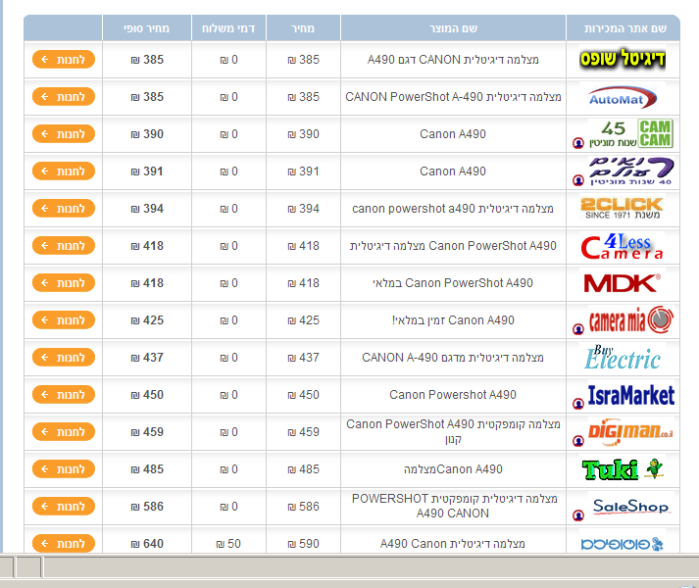Open the 2Click store logo
Viewport: 699px width, 588px height.
pyautogui.click(x=622, y=208)
